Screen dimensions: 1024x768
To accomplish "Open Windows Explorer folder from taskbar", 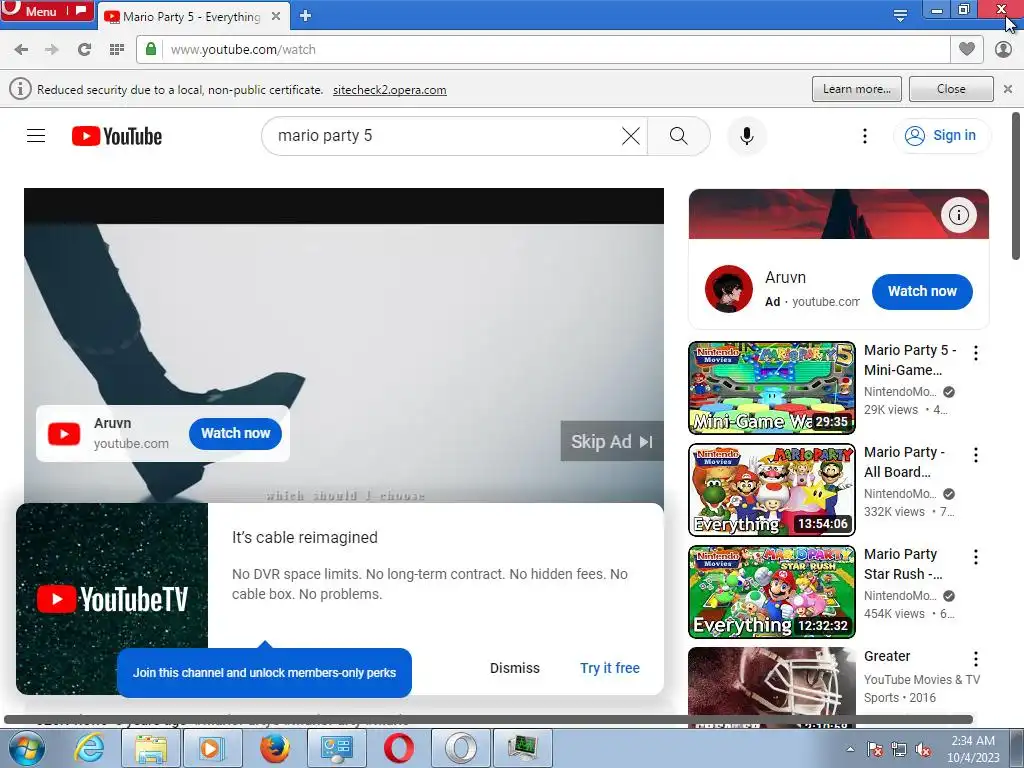I will [151, 748].
